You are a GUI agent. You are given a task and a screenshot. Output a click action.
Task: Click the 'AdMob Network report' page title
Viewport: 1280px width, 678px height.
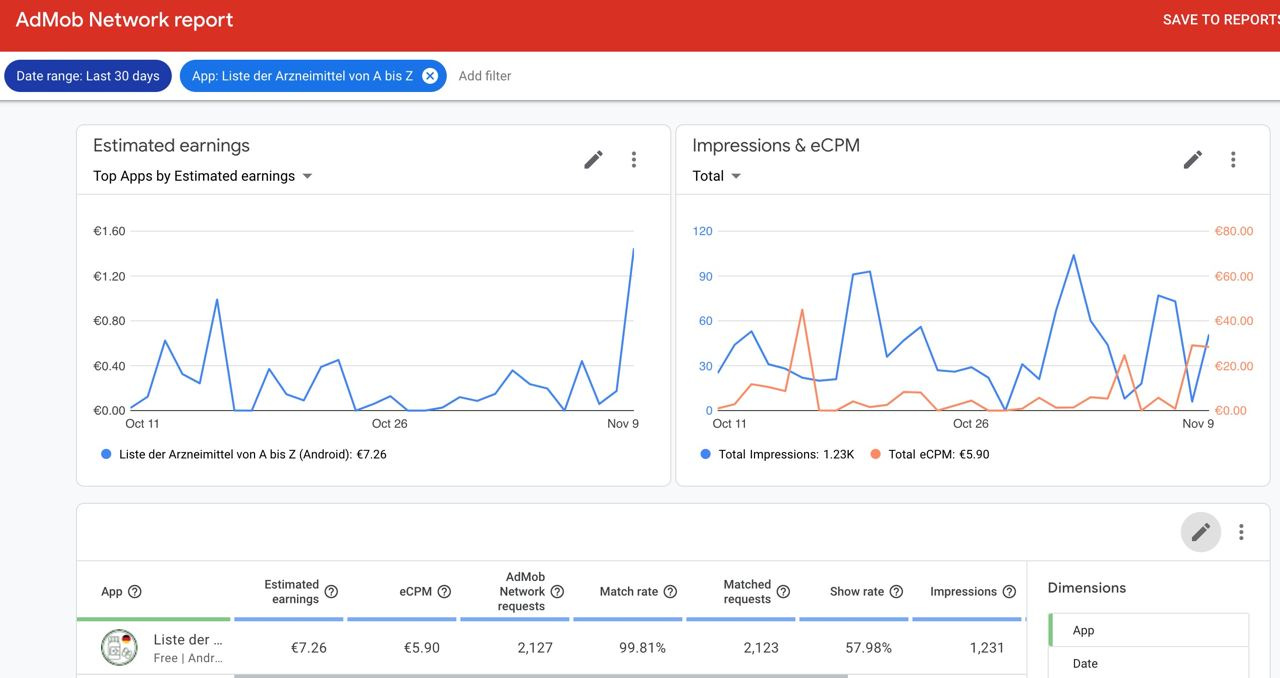coord(125,20)
